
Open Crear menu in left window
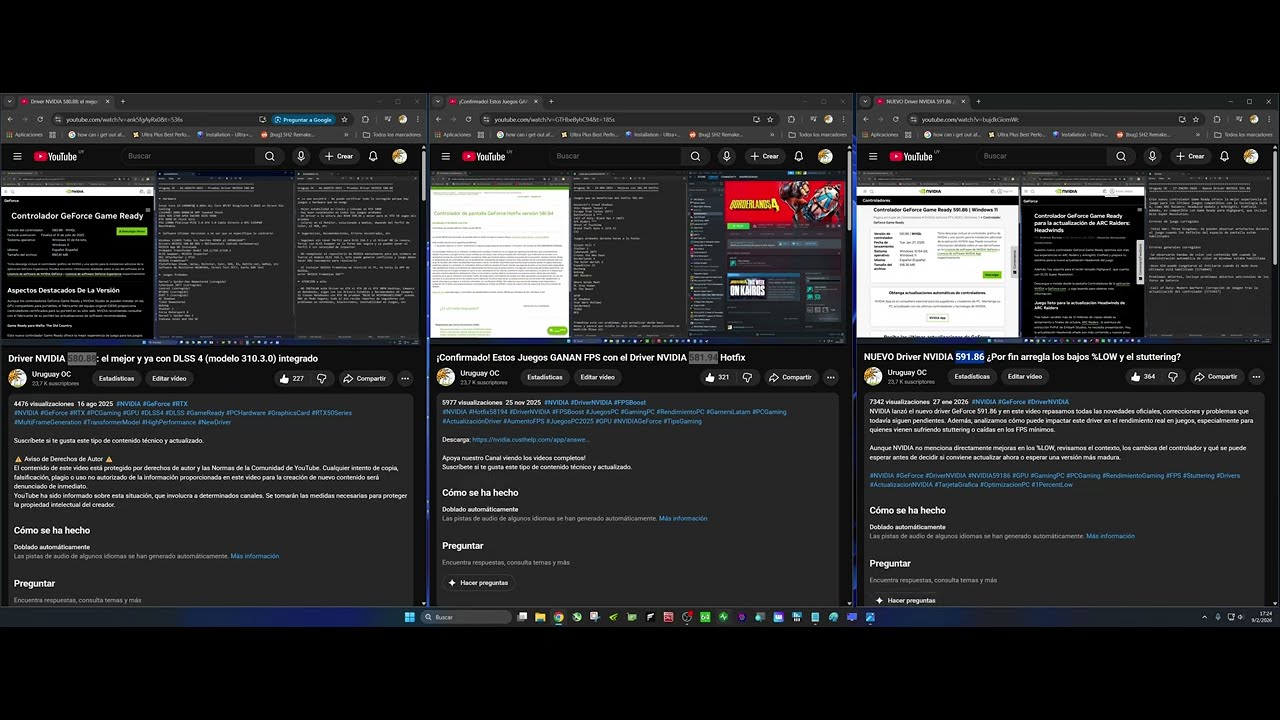[339, 156]
